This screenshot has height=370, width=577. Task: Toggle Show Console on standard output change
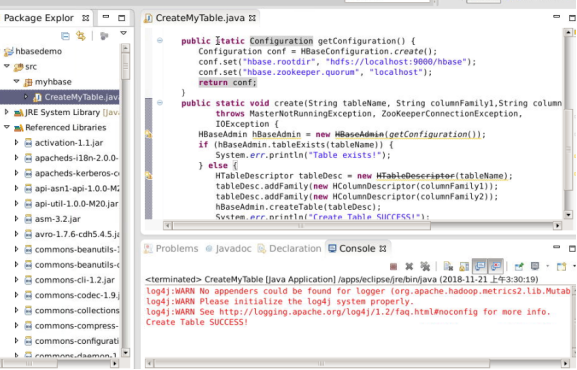pos(480,266)
